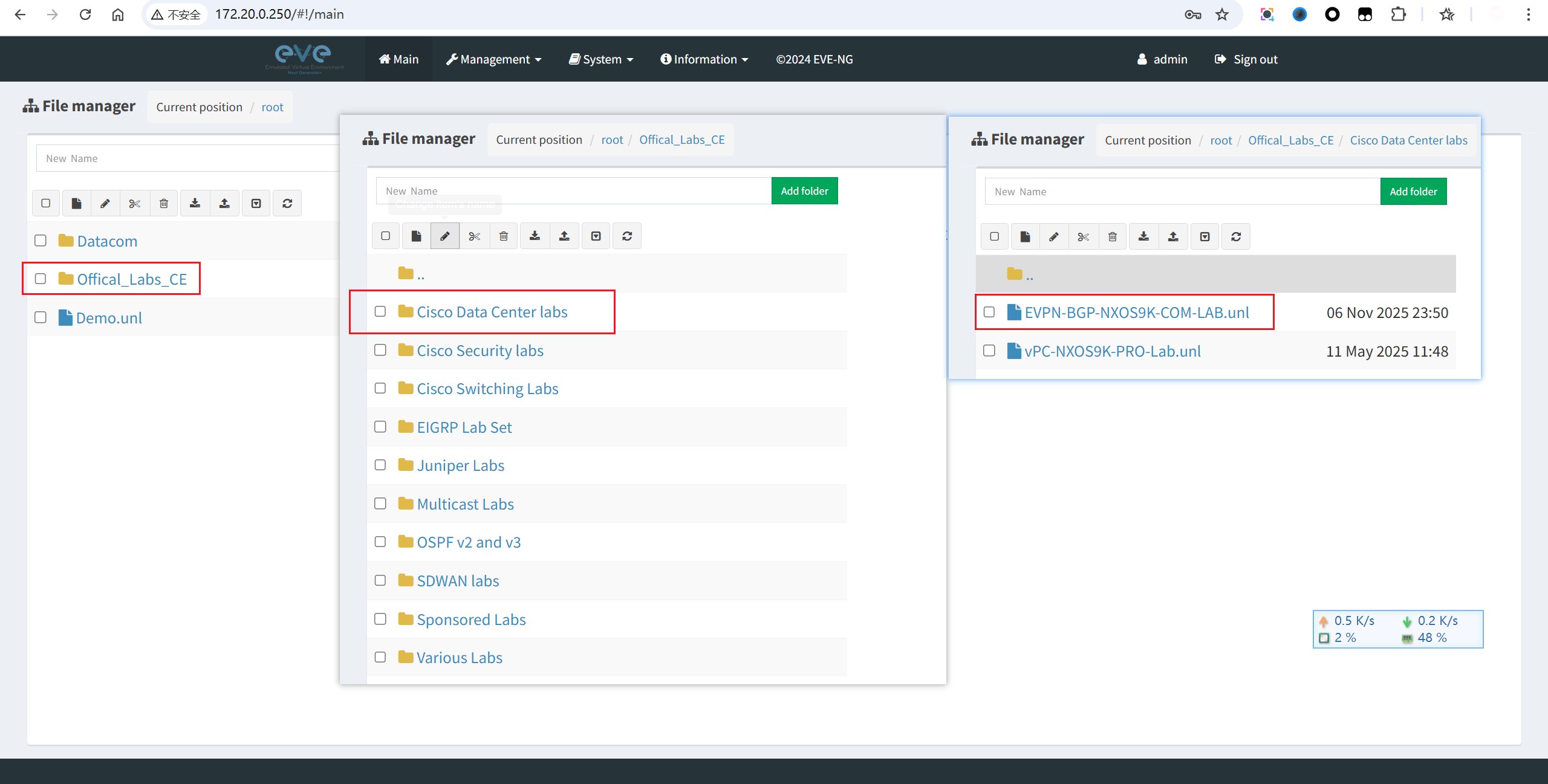This screenshot has height=784, width=1548.
Task: Open the EVPN-BGP-NXOS9K-COM-LAB.unl lab link
Action: tap(1136, 313)
